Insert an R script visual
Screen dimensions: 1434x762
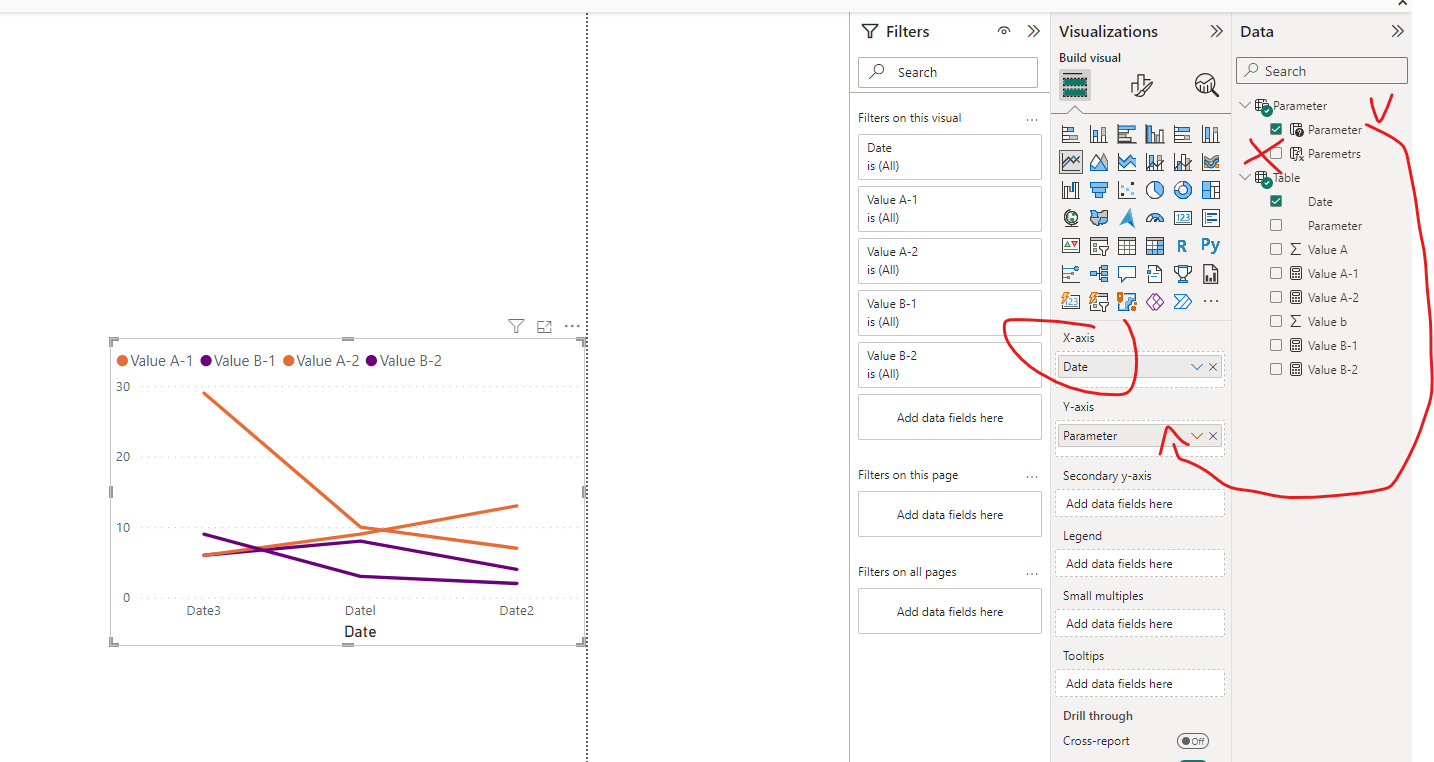[1183, 245]
